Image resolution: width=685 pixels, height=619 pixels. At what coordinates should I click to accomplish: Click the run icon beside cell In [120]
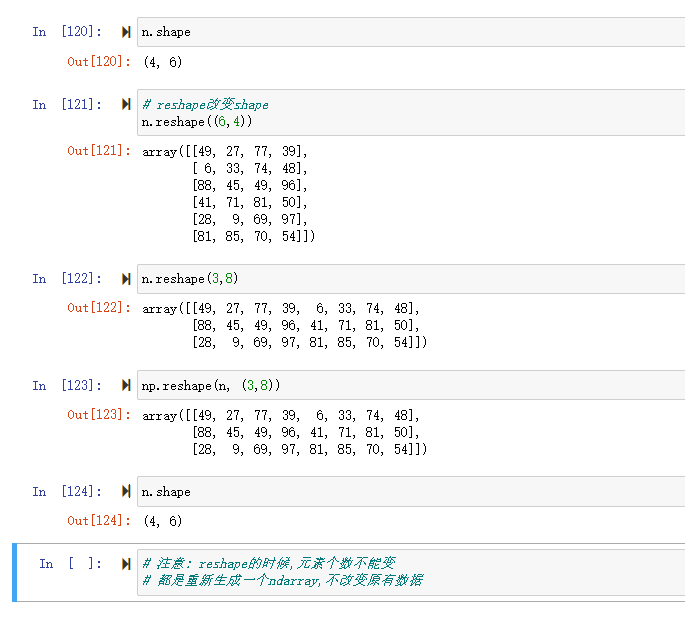[x=126, y=32]
